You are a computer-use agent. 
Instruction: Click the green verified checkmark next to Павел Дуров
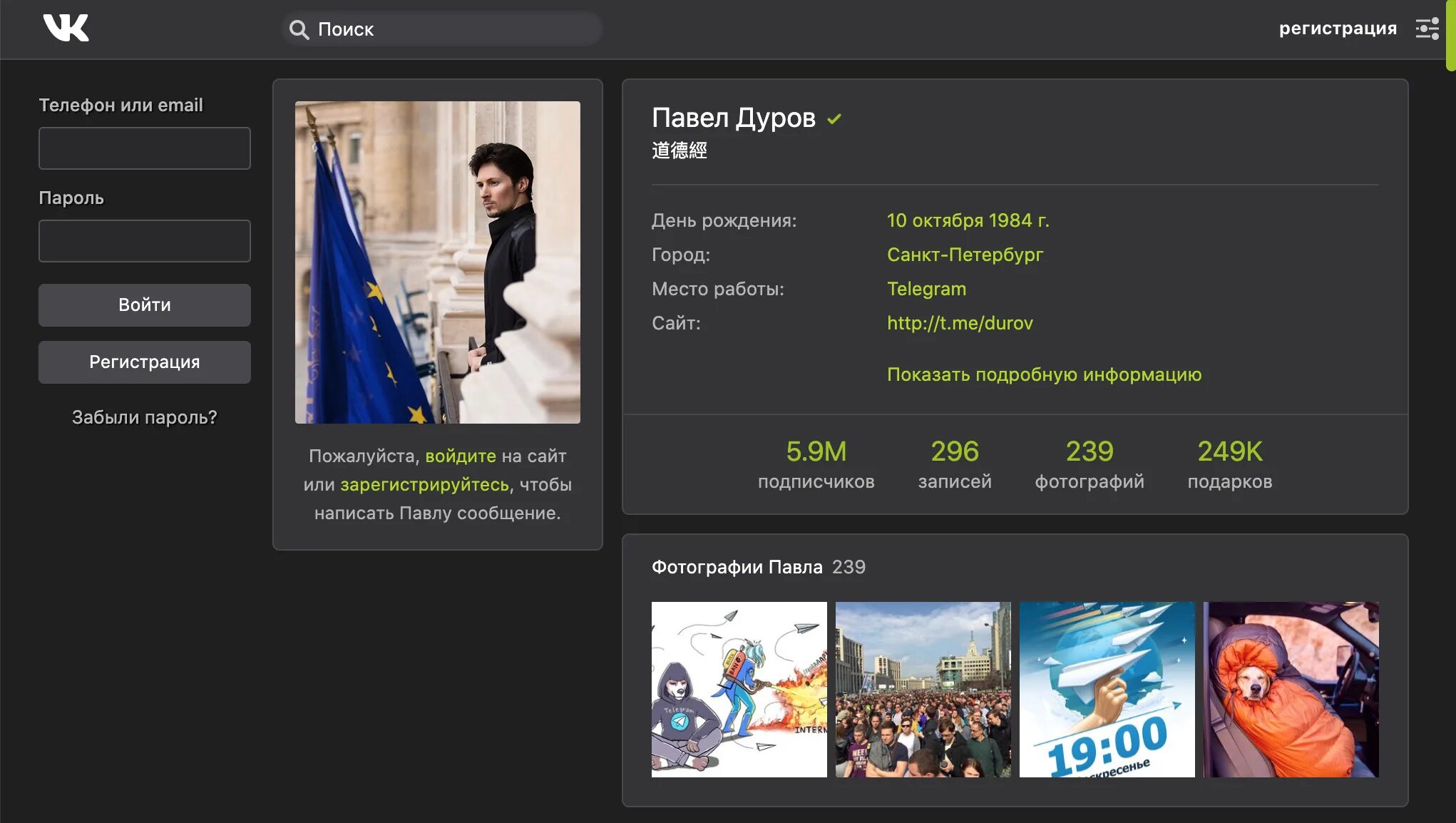pos(834,119)
